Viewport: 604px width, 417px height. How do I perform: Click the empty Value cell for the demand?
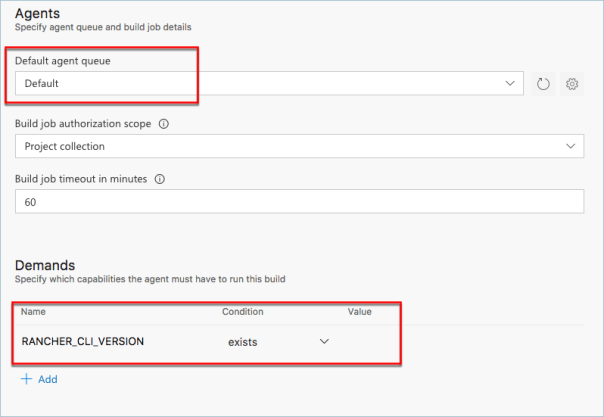(x=370, y=342)
